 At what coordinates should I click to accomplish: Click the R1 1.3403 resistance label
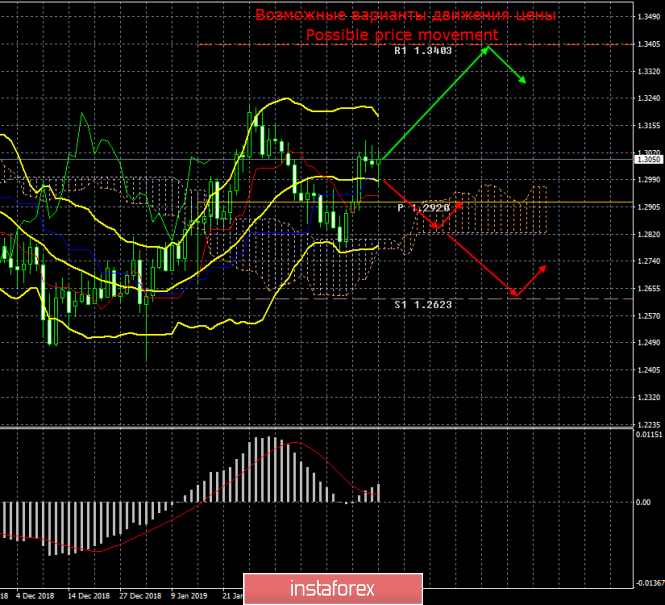[x=423, y=51]
